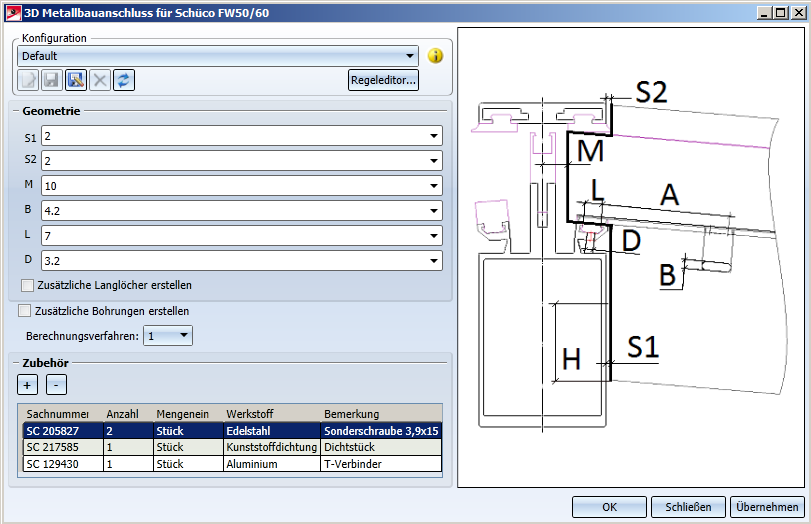Screen dimensions: 811x524
Task: Enable Zusätzliche Langlöcher erstellen checkbox
Action: [x=28, y=285]
